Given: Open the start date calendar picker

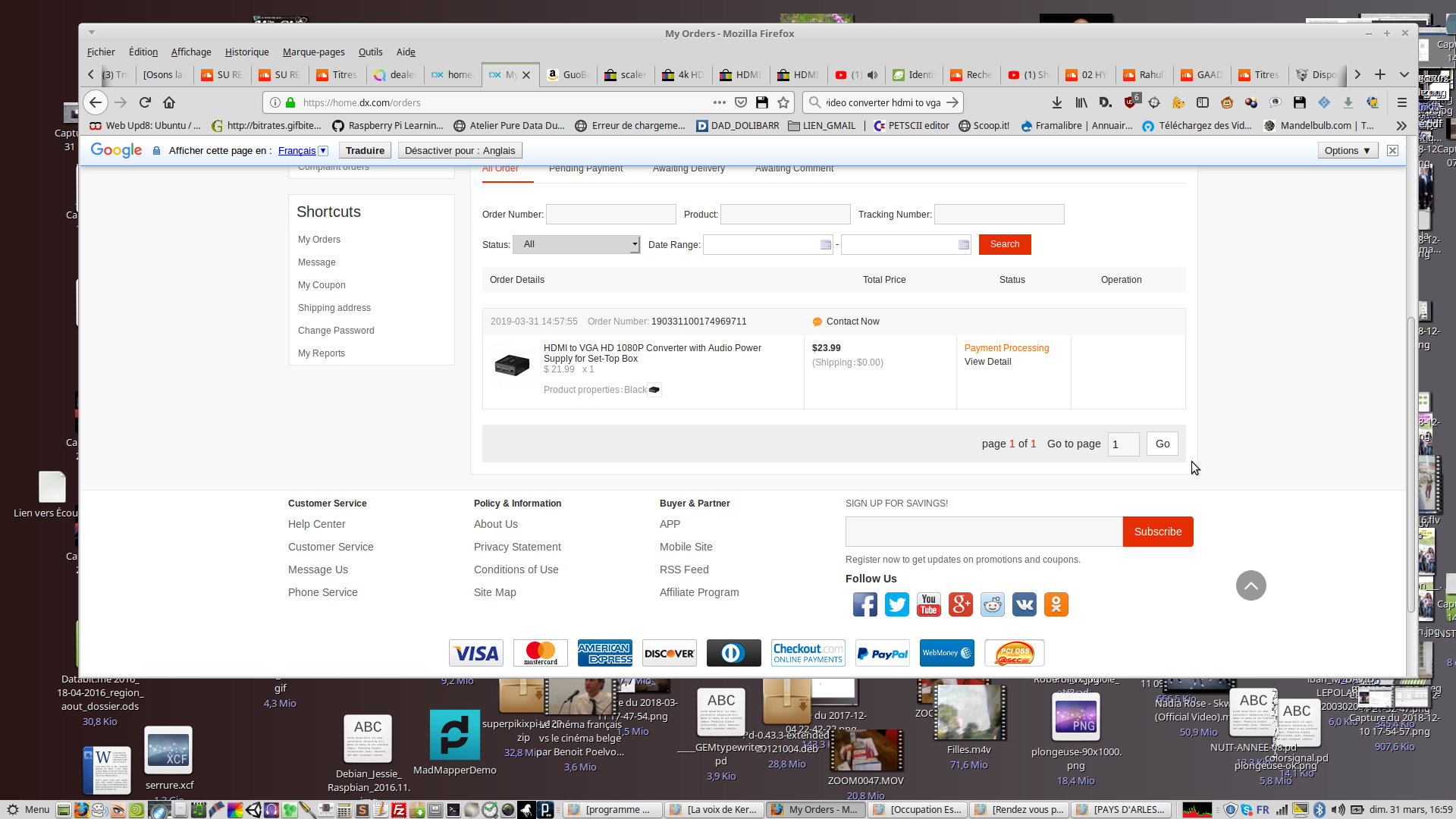Looking at the screenshot, I should click(826, 245).
